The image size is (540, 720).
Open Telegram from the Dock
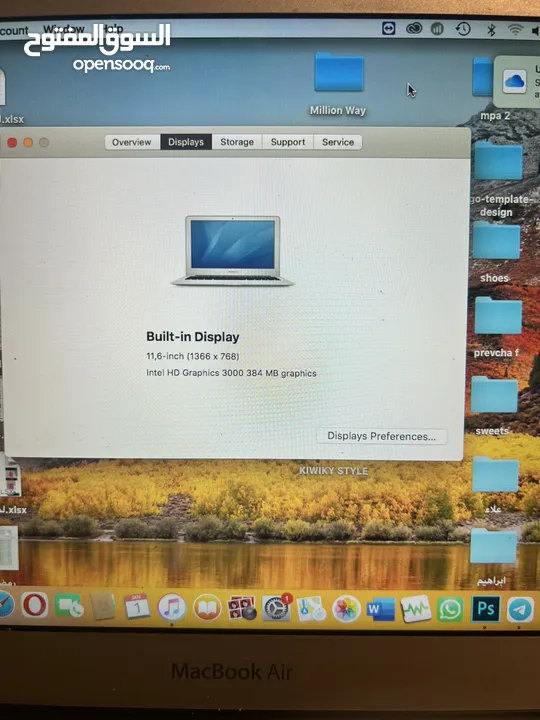520,610
